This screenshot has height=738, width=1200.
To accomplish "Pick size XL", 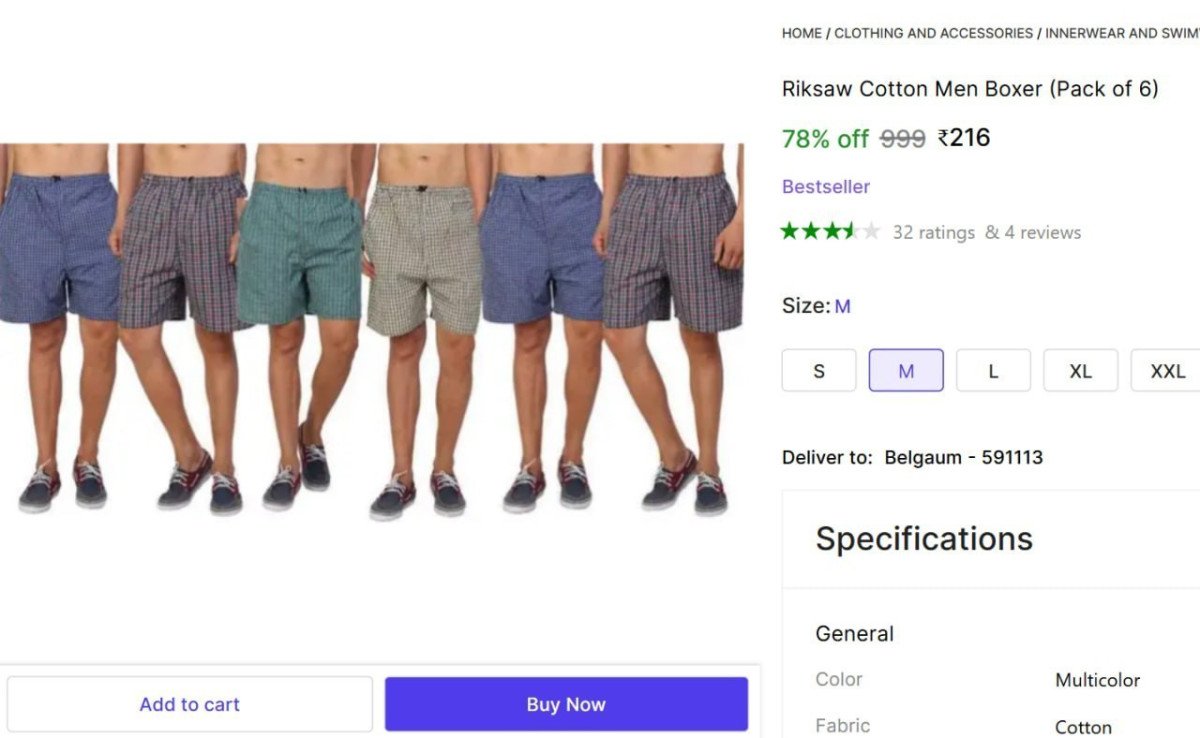I will coord(1080,371).
